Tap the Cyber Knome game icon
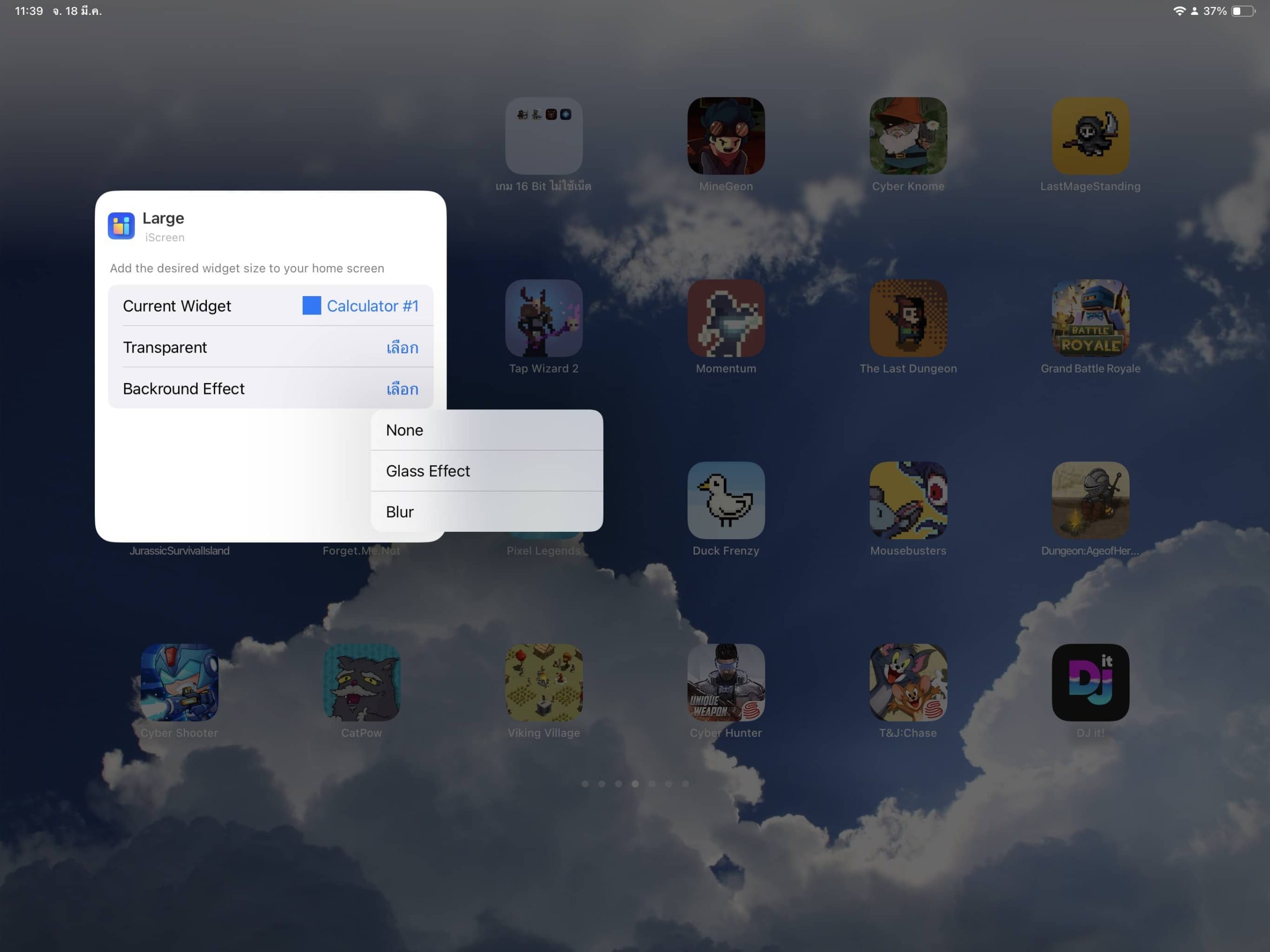The height and width of the screenshot is (952, 1270). click(x=908, y=136)
